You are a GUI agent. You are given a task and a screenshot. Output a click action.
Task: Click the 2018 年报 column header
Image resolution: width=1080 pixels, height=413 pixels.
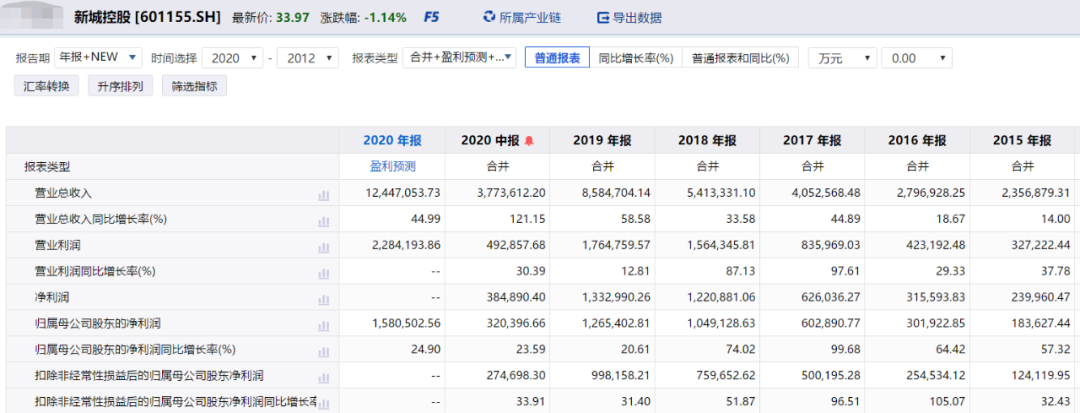(x=707, y=140)
